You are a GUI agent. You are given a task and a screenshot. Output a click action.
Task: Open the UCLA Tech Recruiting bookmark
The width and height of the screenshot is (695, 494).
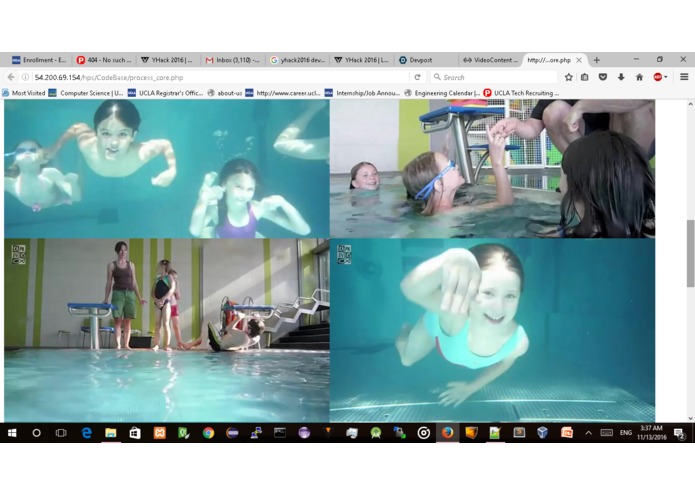pos(521,93)
